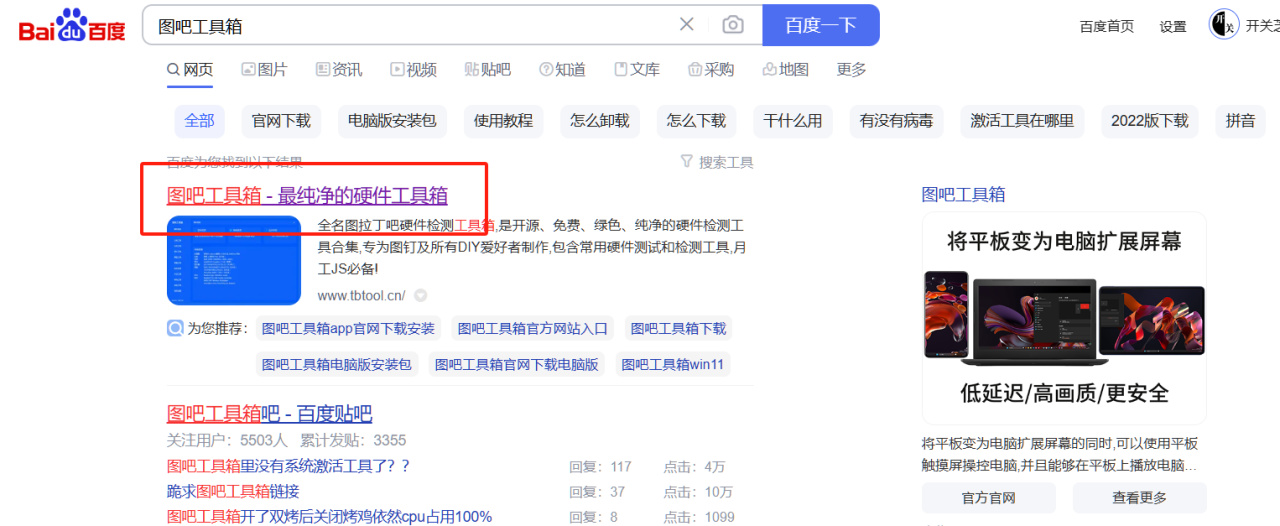Select the 拼音 filter chip

[1240, 120]
